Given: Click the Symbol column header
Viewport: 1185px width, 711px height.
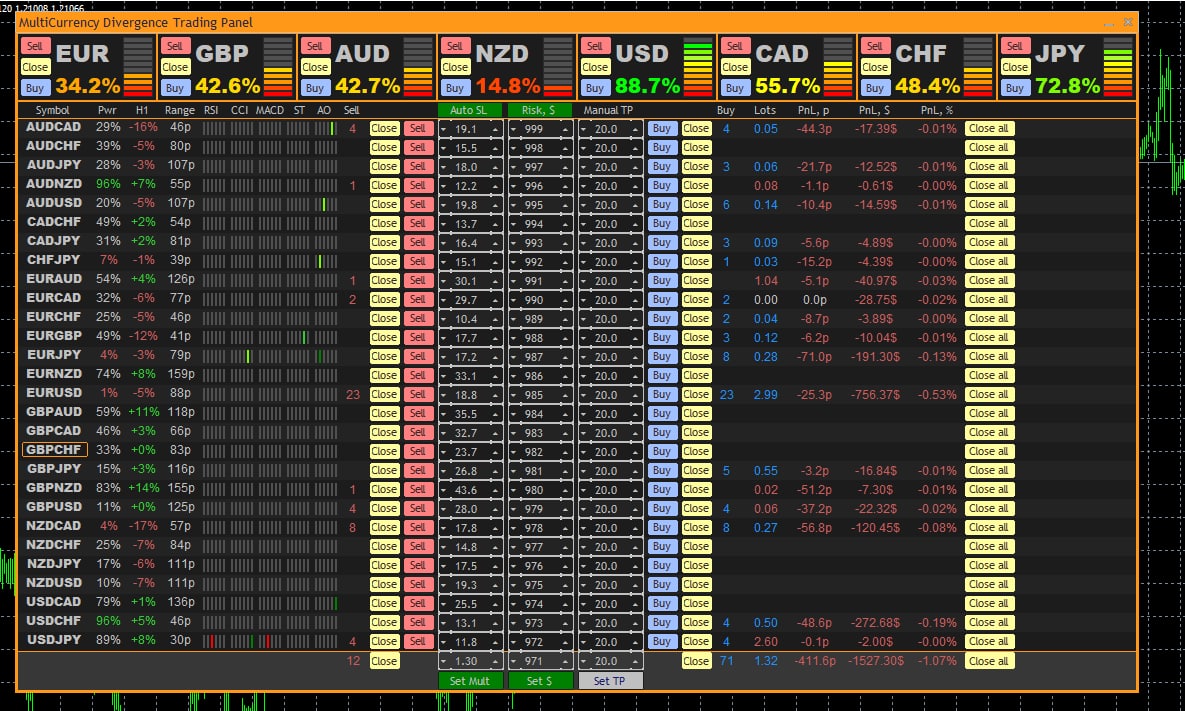Looking at the screenshot, I should 52,110.
